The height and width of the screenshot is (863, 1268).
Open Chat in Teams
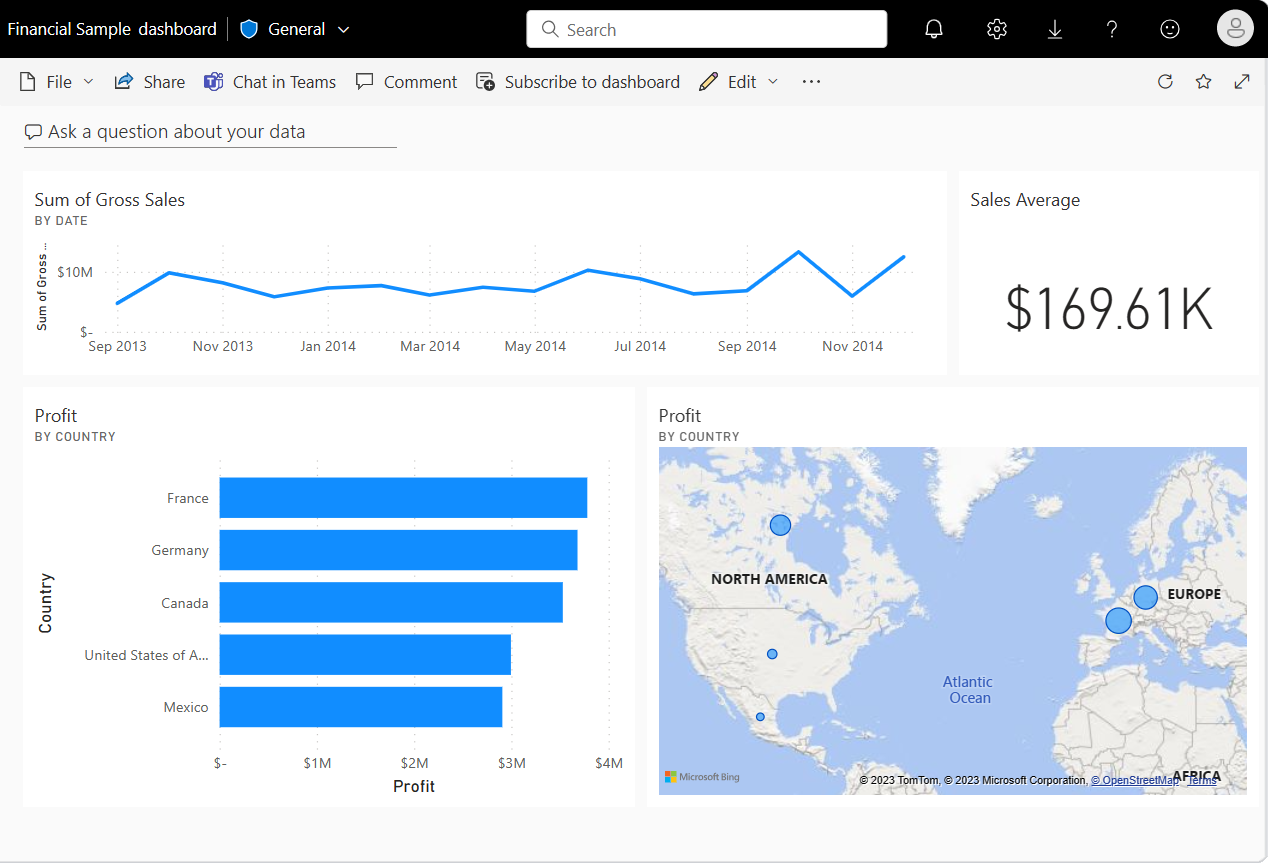[270, 81]
